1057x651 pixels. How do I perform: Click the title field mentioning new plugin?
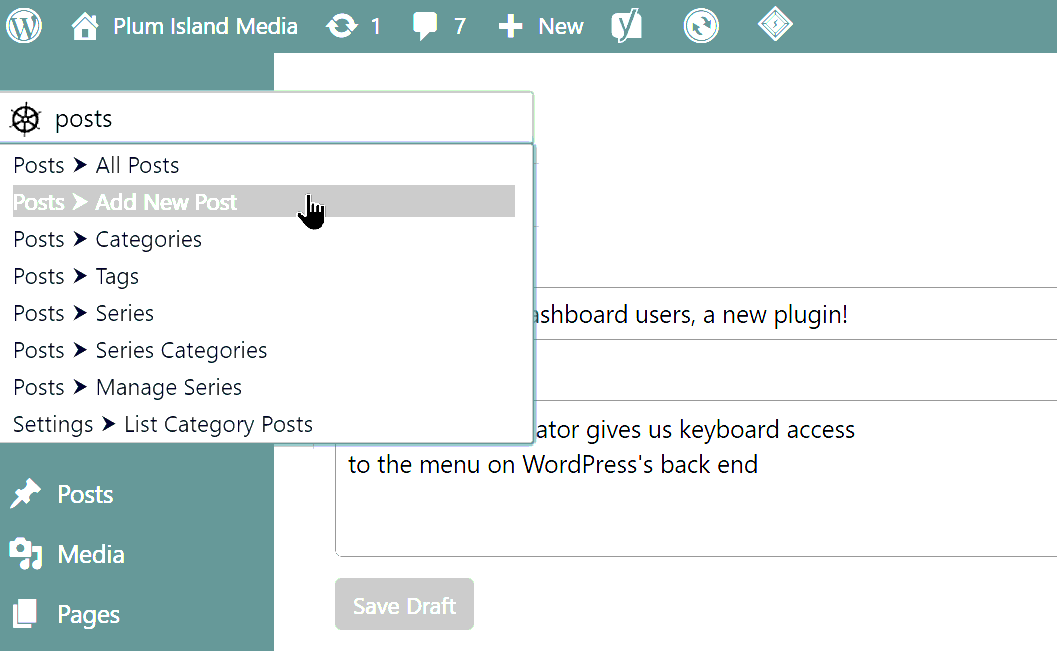click(x=795, y=314)
